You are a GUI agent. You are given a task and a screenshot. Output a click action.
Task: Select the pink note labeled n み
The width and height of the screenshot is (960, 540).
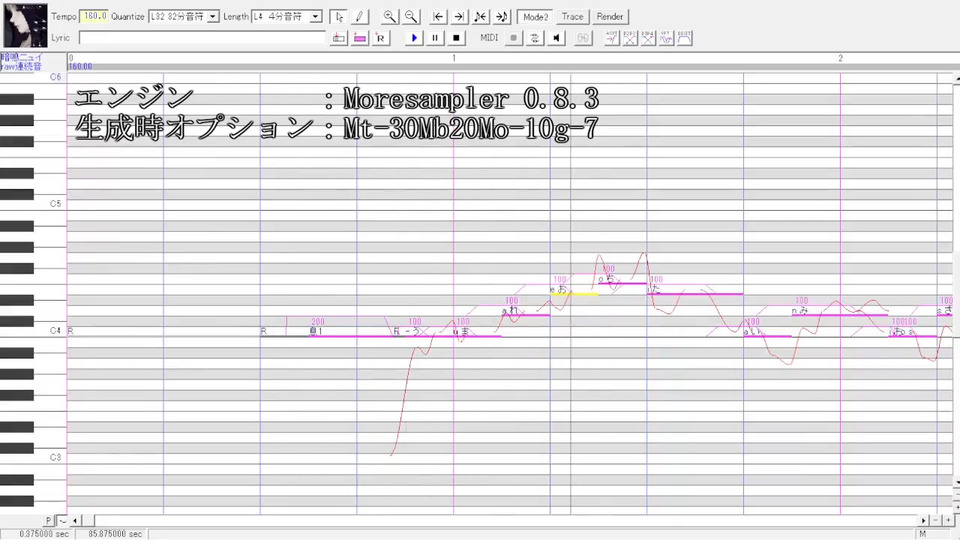[x=839, y=315]
